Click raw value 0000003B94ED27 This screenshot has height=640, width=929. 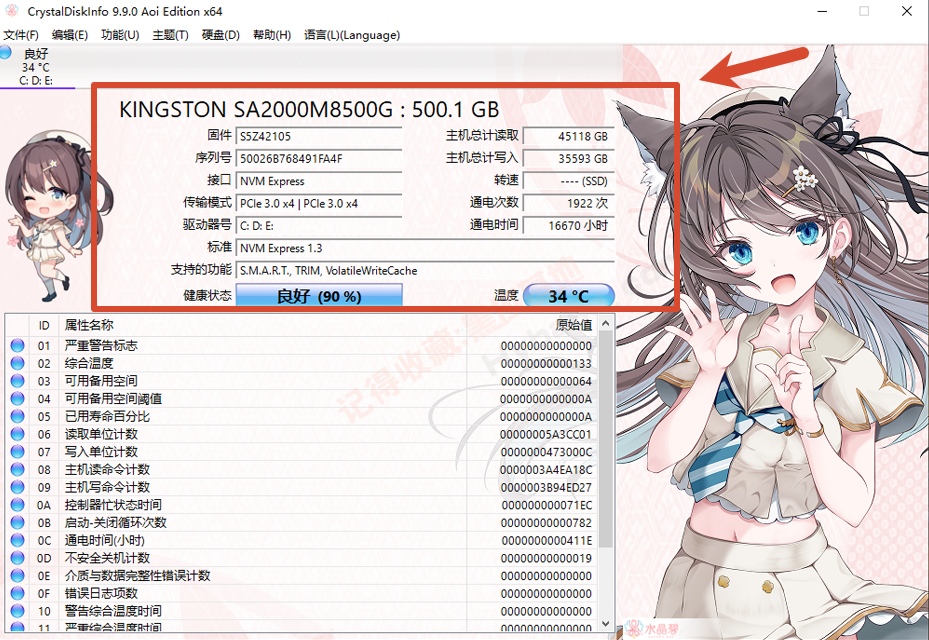pyautogui.click(x=546, y=488)
